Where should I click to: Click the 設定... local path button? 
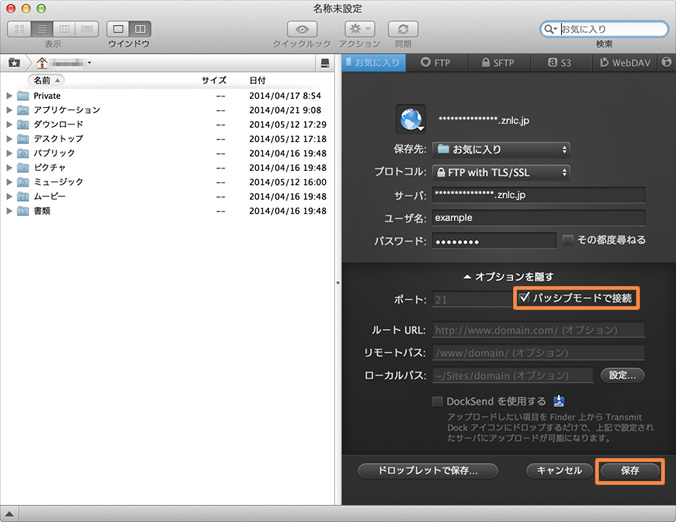(x=622, y=375)
